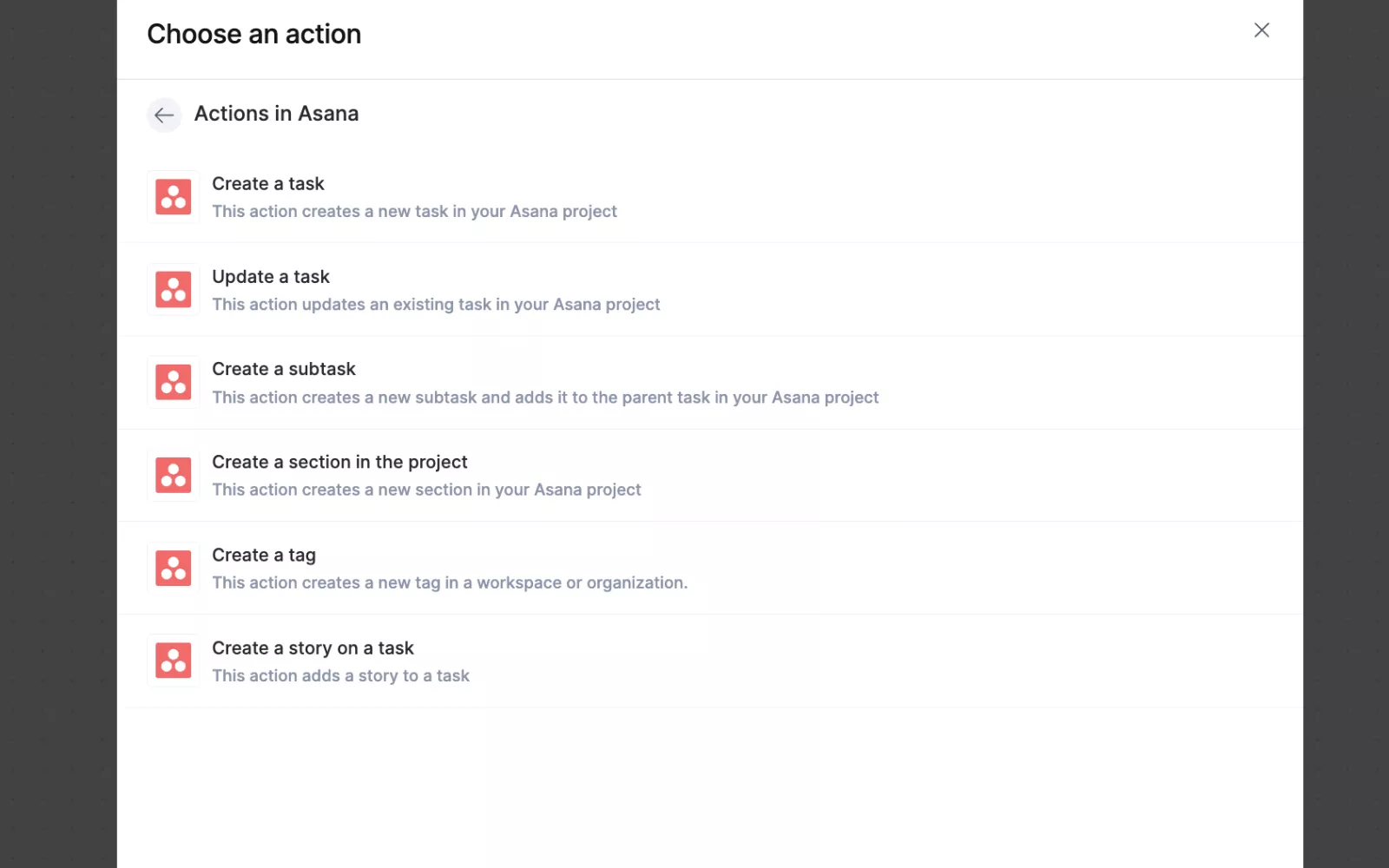The width and height of the screenshot is (1389, 868).
Task: Click description 'This action adds a story to a task'
Action: pyautogui.click(x=340, y=676)
